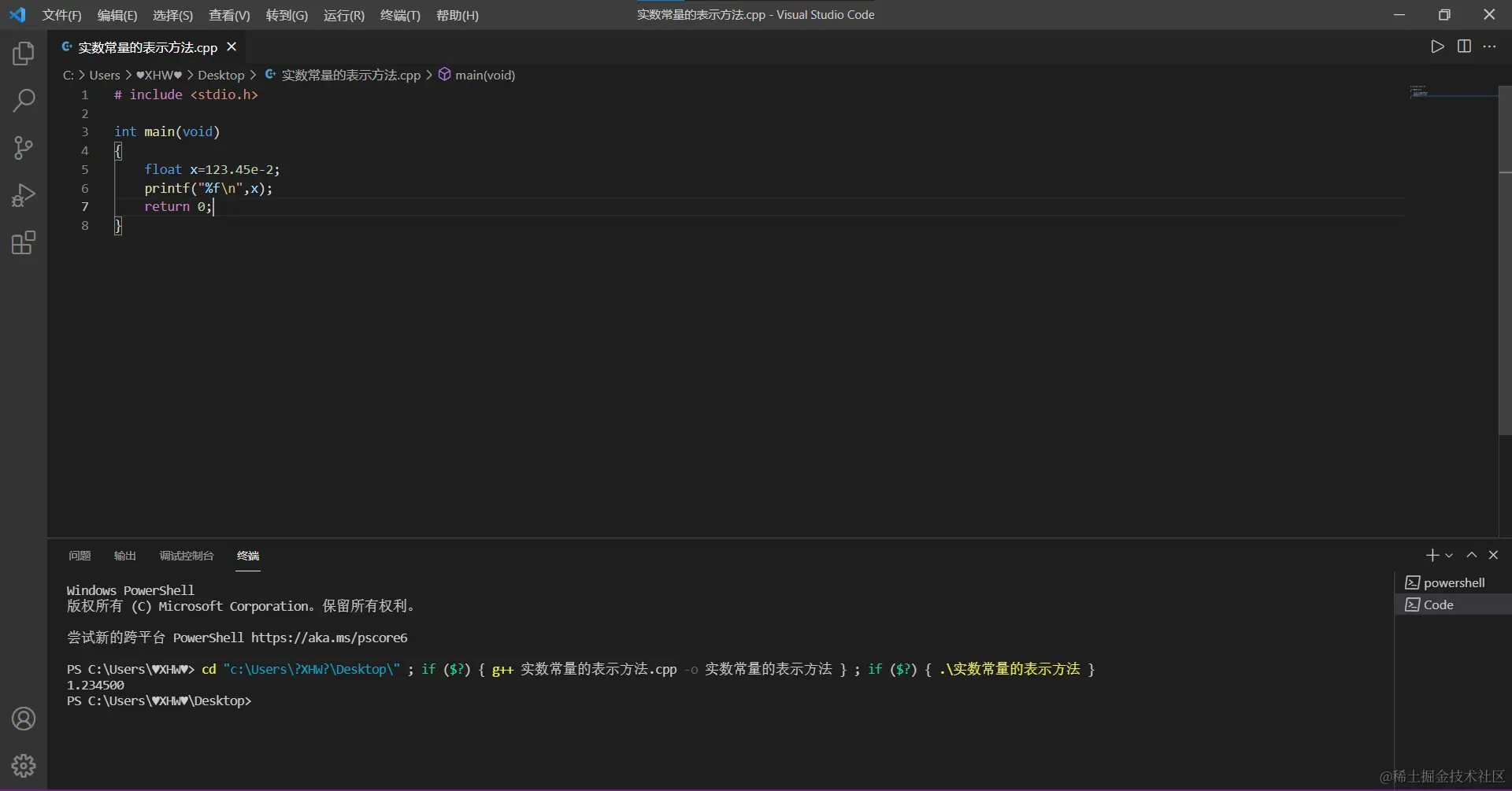Create a new terminal with plus icon
Image resolution: width=1512 pixels, height=791 pixels.
pos(1432,556)
